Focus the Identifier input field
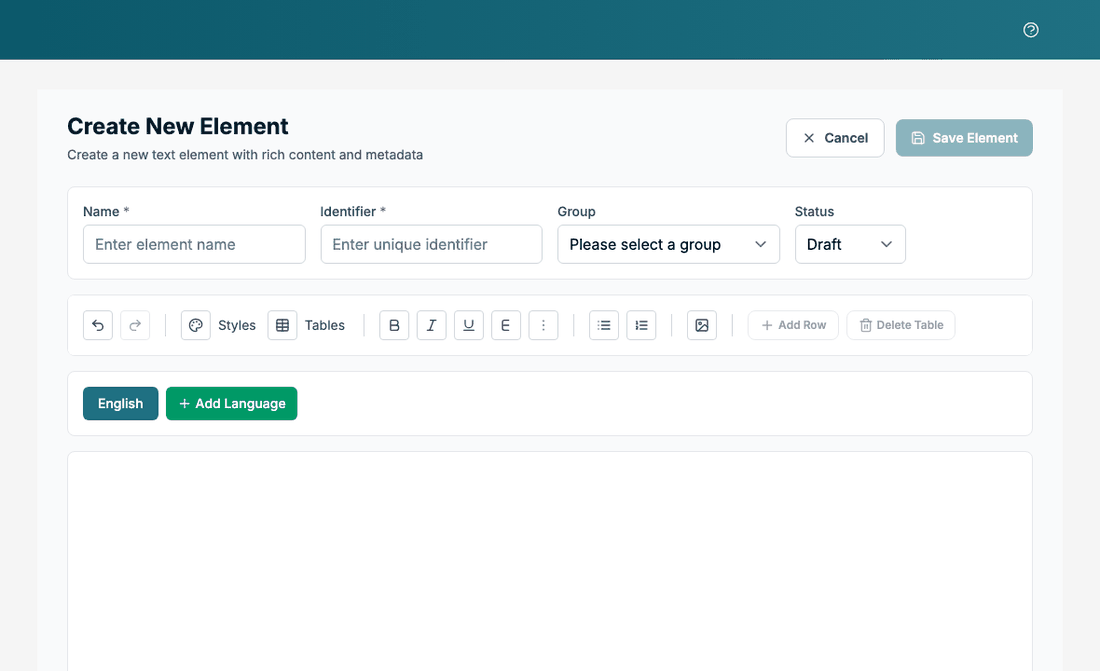The image size is (1100, 671). coord(431,244)
